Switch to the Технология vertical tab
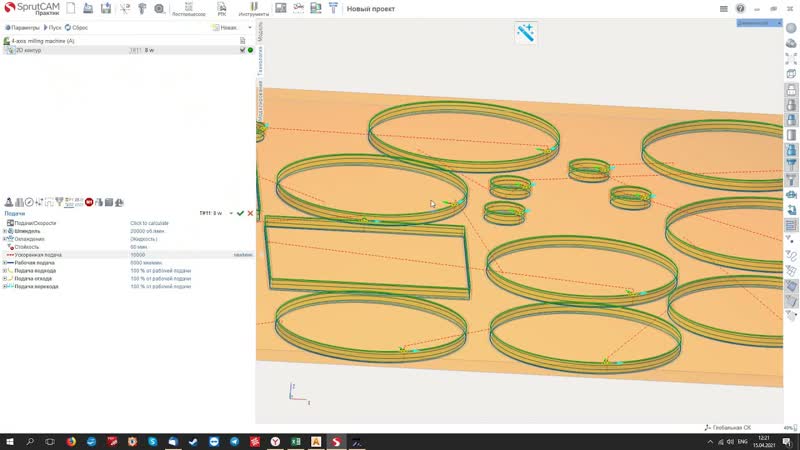 point(260,61)
